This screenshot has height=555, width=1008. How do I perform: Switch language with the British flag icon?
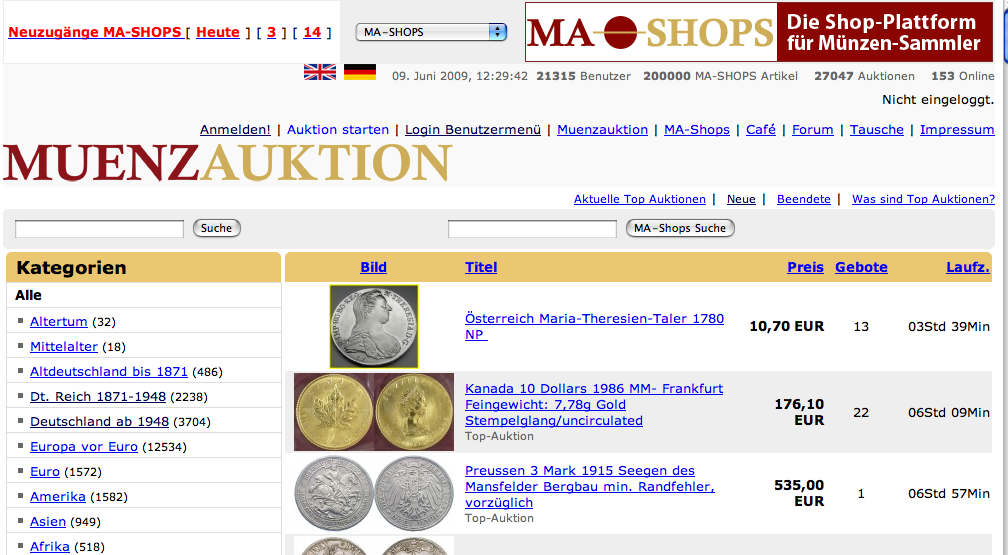coord(320,72)
